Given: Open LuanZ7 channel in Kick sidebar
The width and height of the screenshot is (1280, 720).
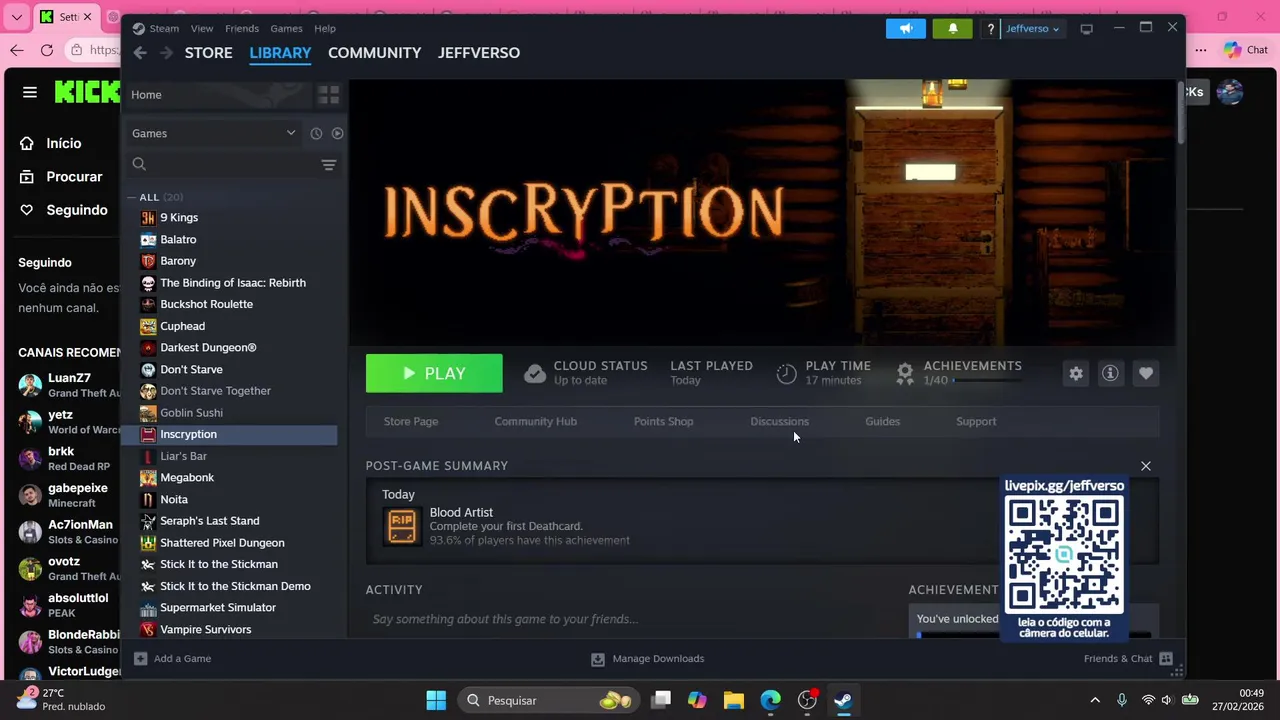Looking at the screenshot, I should tap(68, 385).
